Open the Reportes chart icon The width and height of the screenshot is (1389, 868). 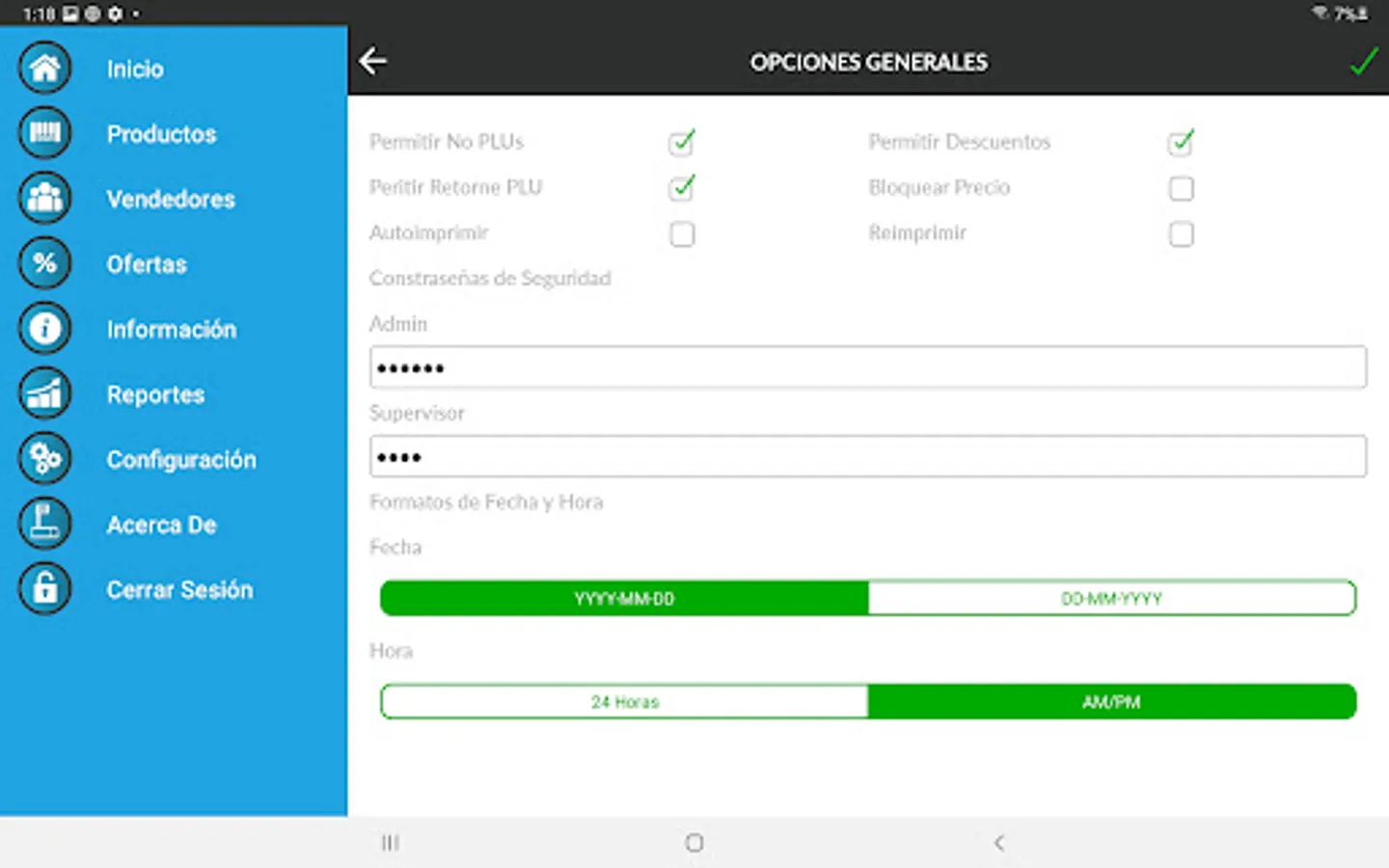pos(44,393)
